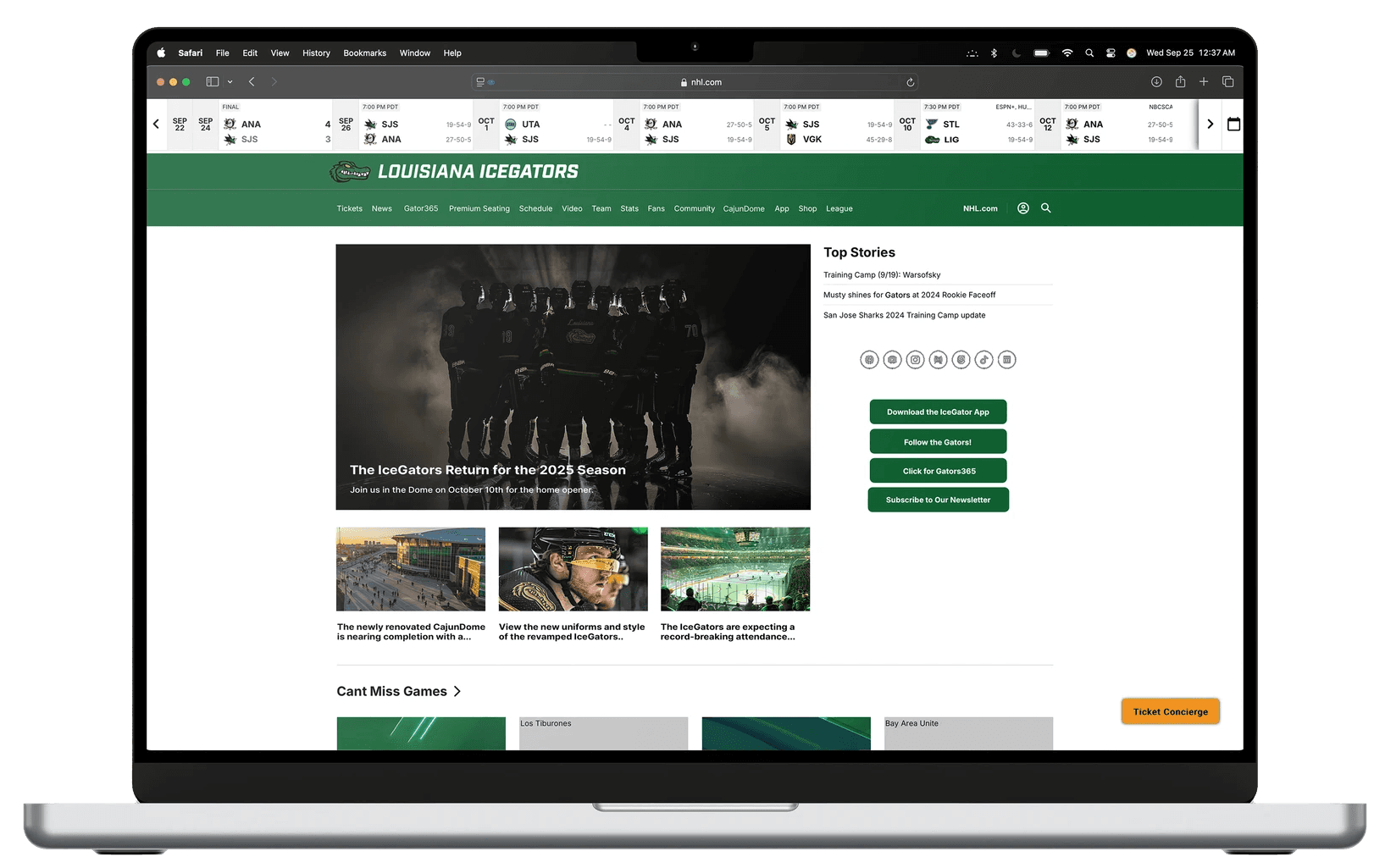The height and width of the screenshot is (868, 1385).
Task: Click the nhl.com address bar
Action: pos(695,82)
